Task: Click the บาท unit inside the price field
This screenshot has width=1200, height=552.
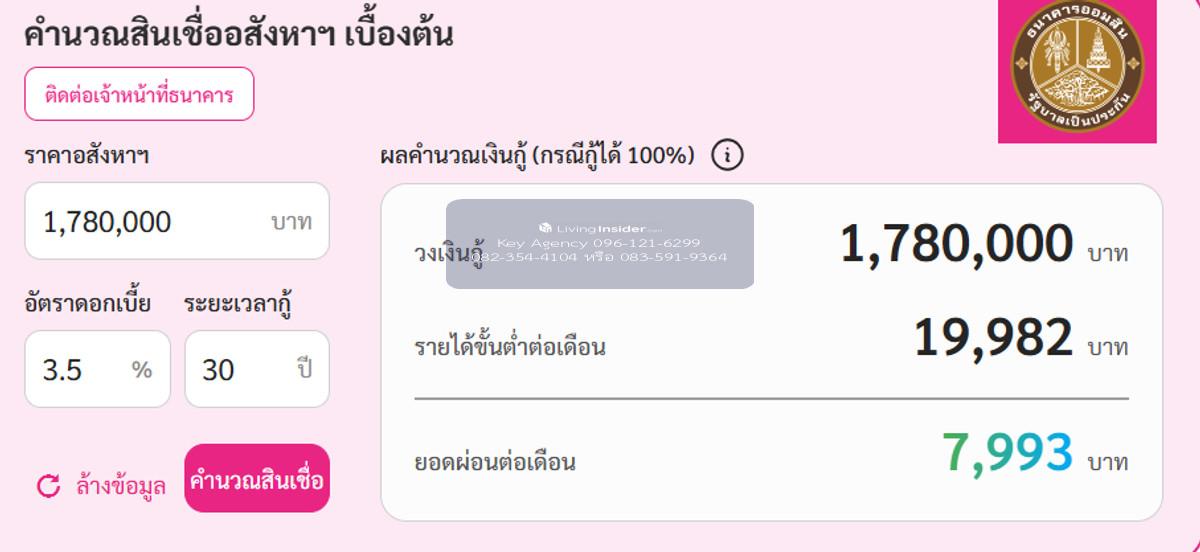Action: click(292, 221)
